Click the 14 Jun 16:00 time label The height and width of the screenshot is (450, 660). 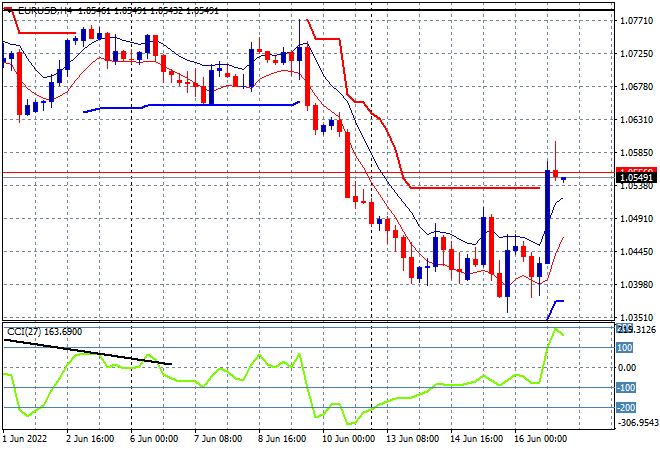click(476, 439)
